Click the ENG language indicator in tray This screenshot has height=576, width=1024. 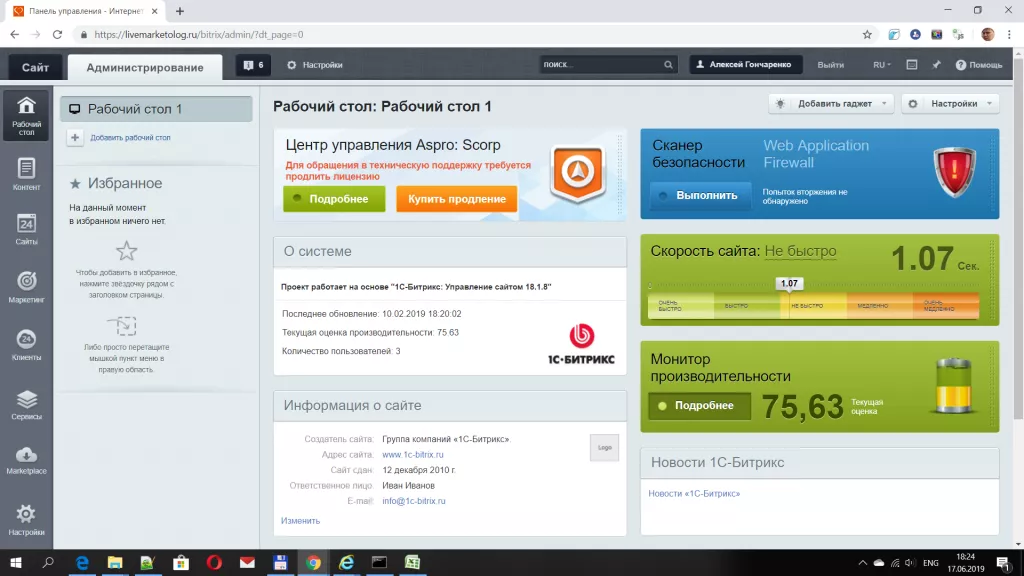tap(931, 562)
